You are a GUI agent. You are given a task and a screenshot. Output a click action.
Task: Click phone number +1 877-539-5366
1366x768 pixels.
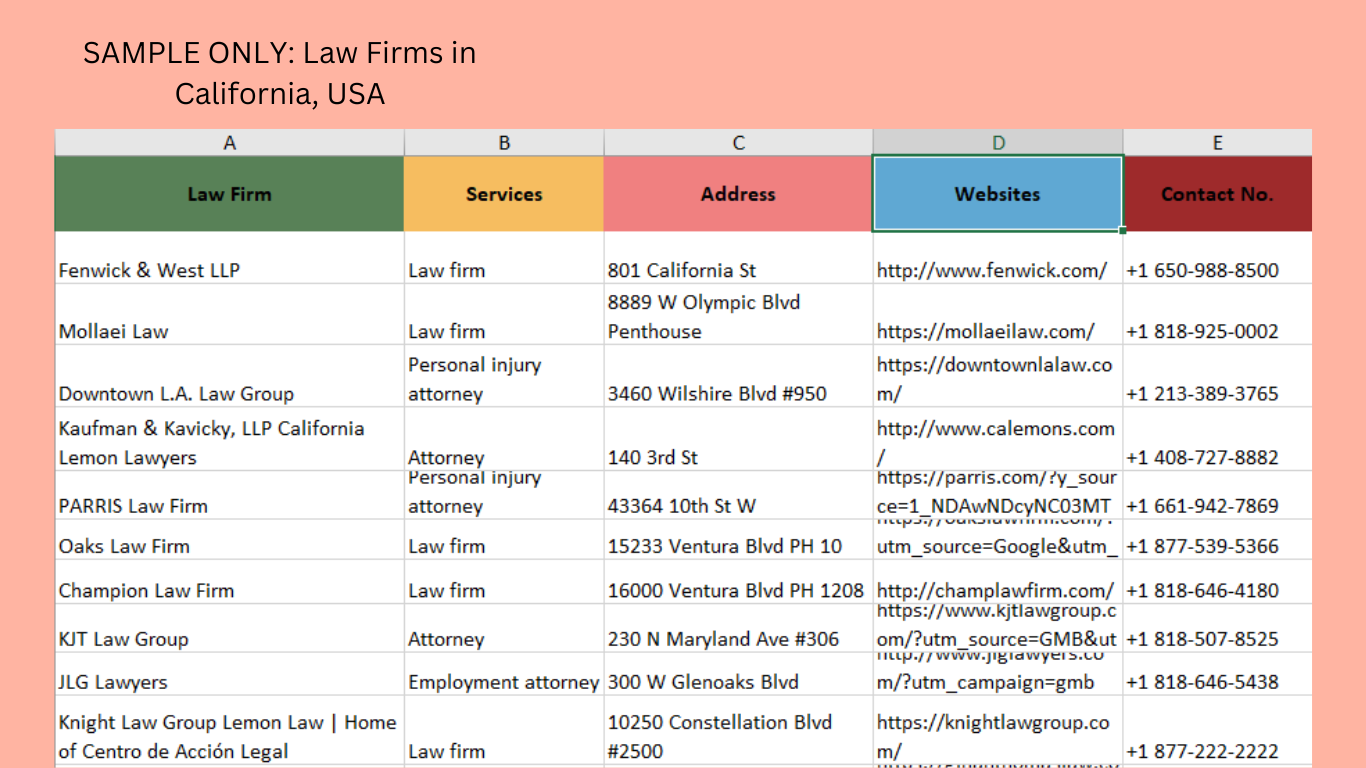point(1202,546)
